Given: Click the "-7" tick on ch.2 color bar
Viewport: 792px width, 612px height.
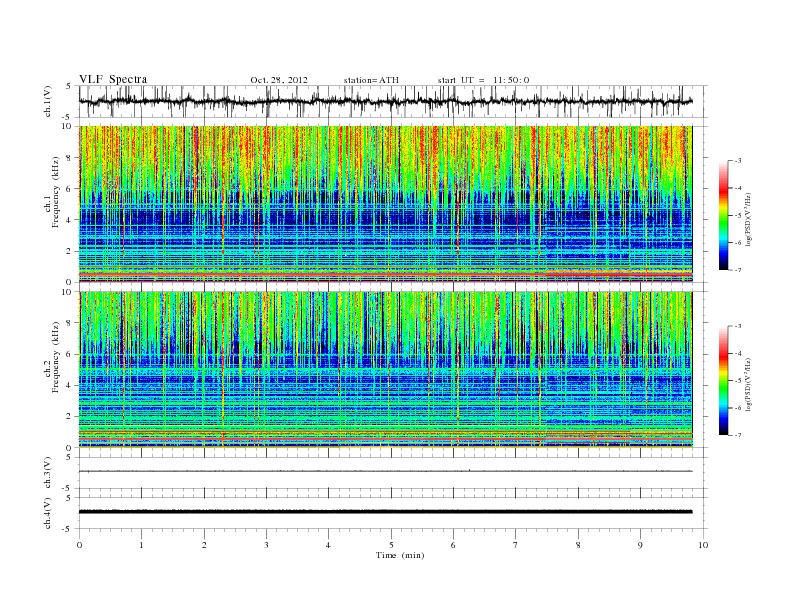Looking at the screenshot, I should tap(738, 435).
